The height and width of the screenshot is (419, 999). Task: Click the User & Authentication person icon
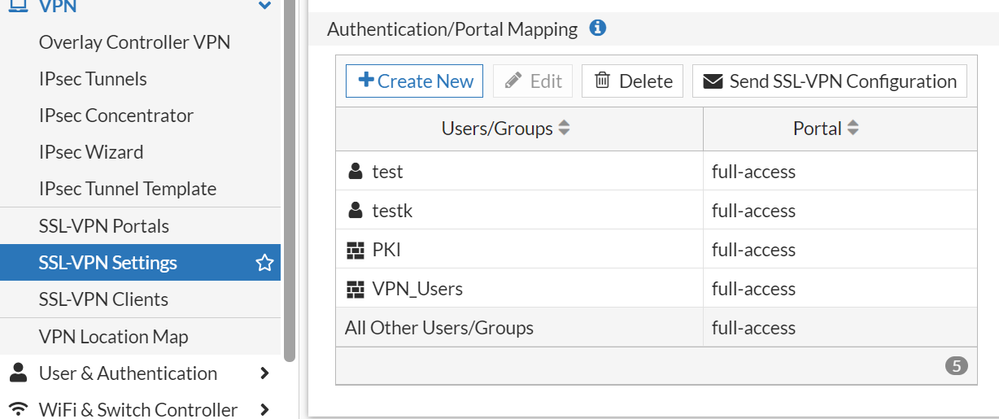18,373
